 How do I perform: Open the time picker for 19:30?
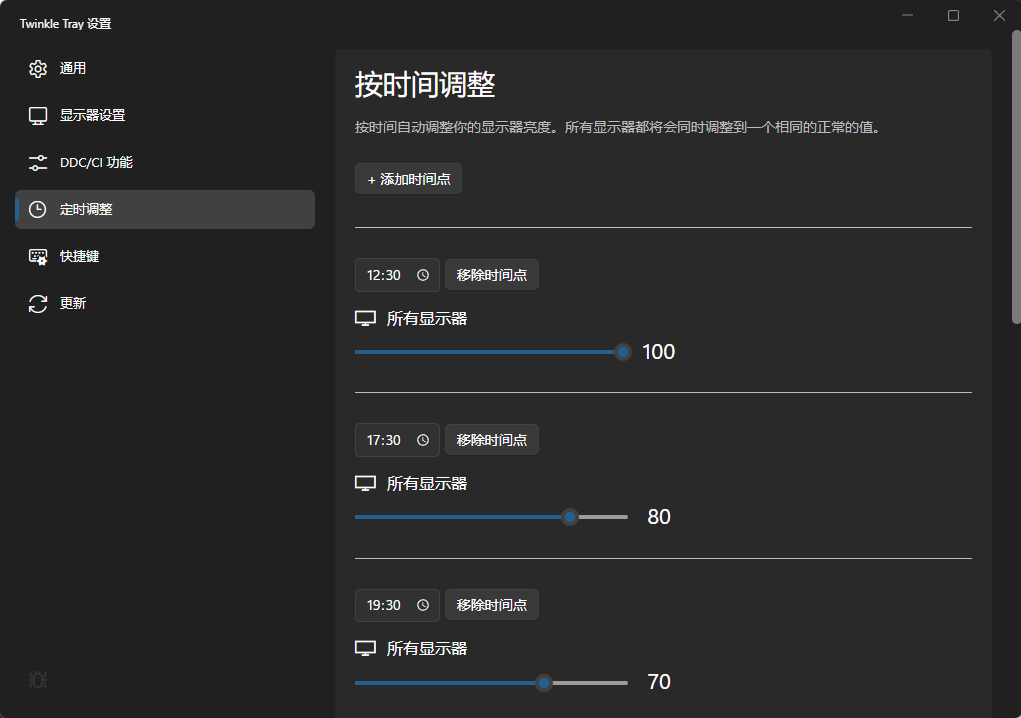422,604
